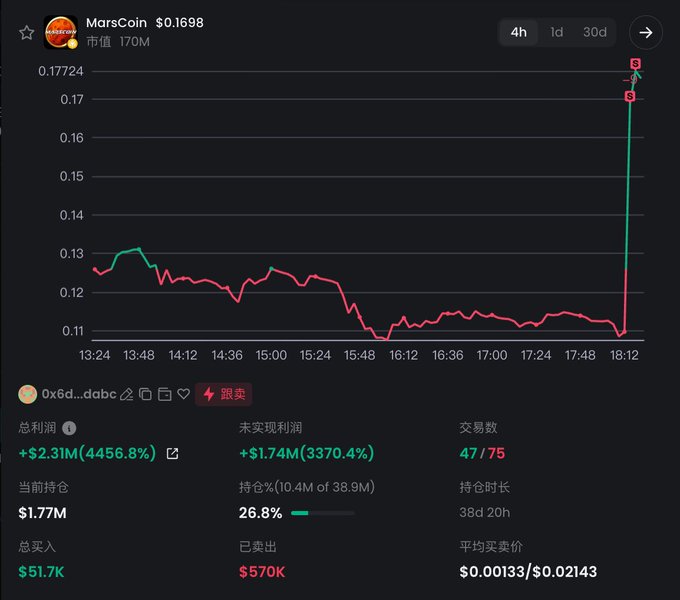Switch chart to the 1d timeframe

pos(556,32)
